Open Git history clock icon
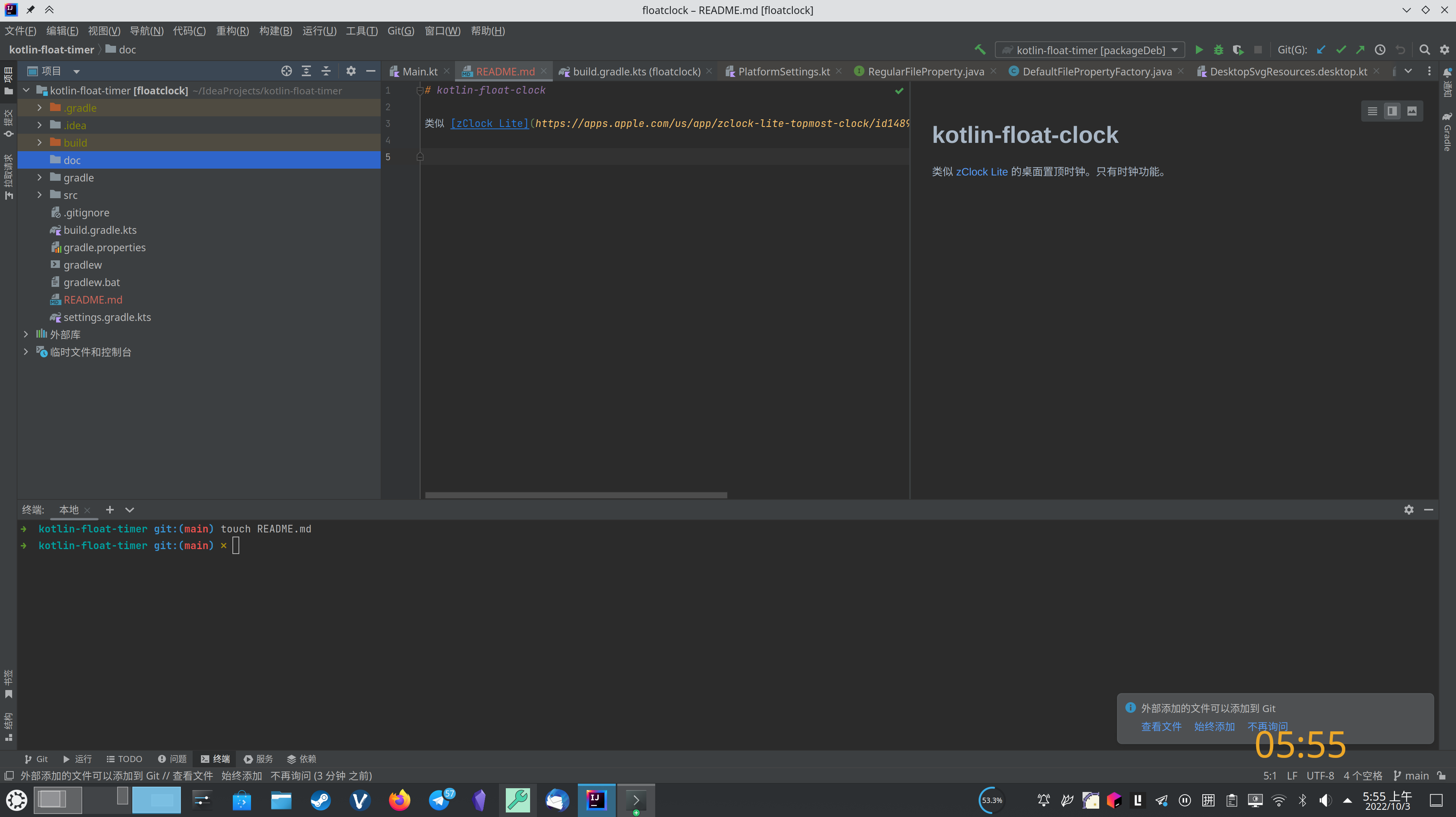1456x817 pixels. [x=1380, y=50]
